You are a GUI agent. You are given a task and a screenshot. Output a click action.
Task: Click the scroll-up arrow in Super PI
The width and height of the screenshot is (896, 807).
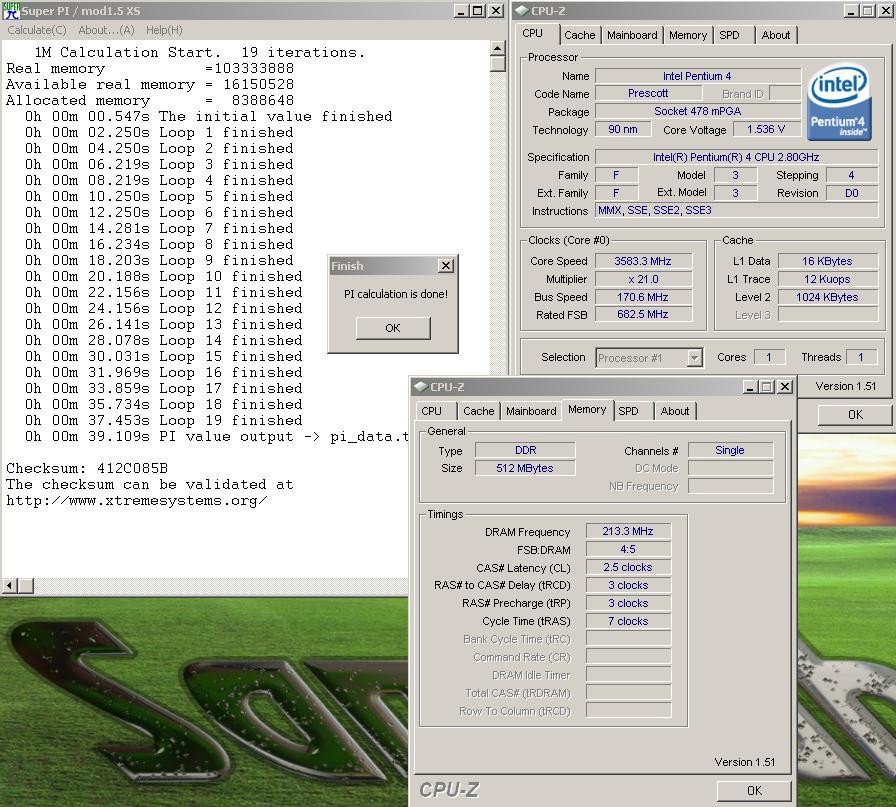pyautogui.click(x=498, y=48)
